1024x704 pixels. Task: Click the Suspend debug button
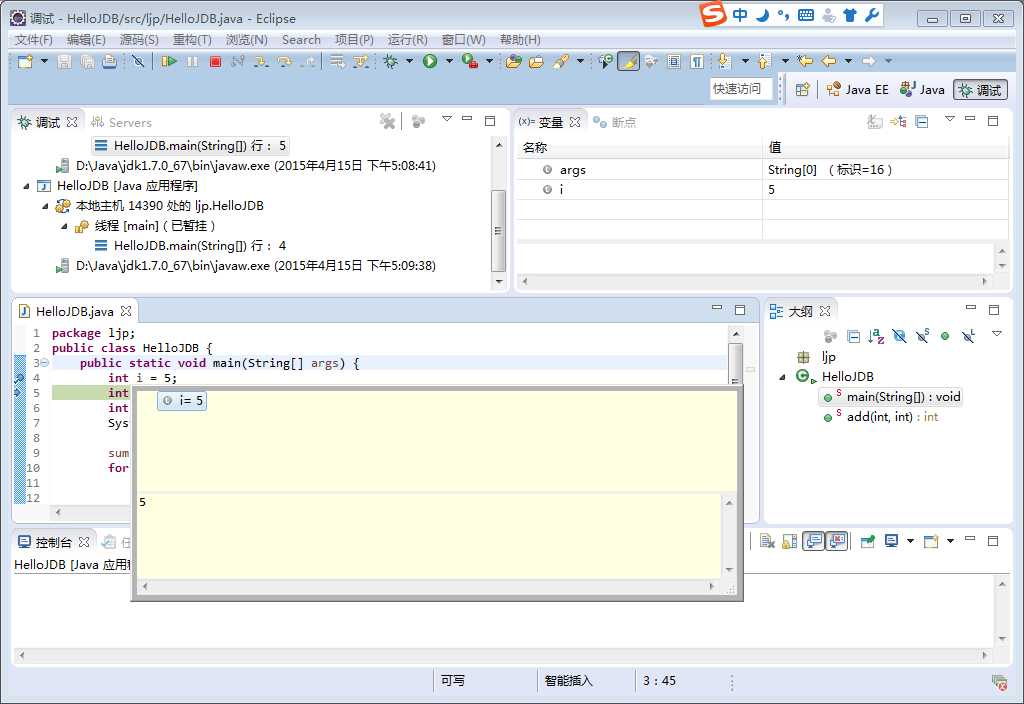(193, 61)
